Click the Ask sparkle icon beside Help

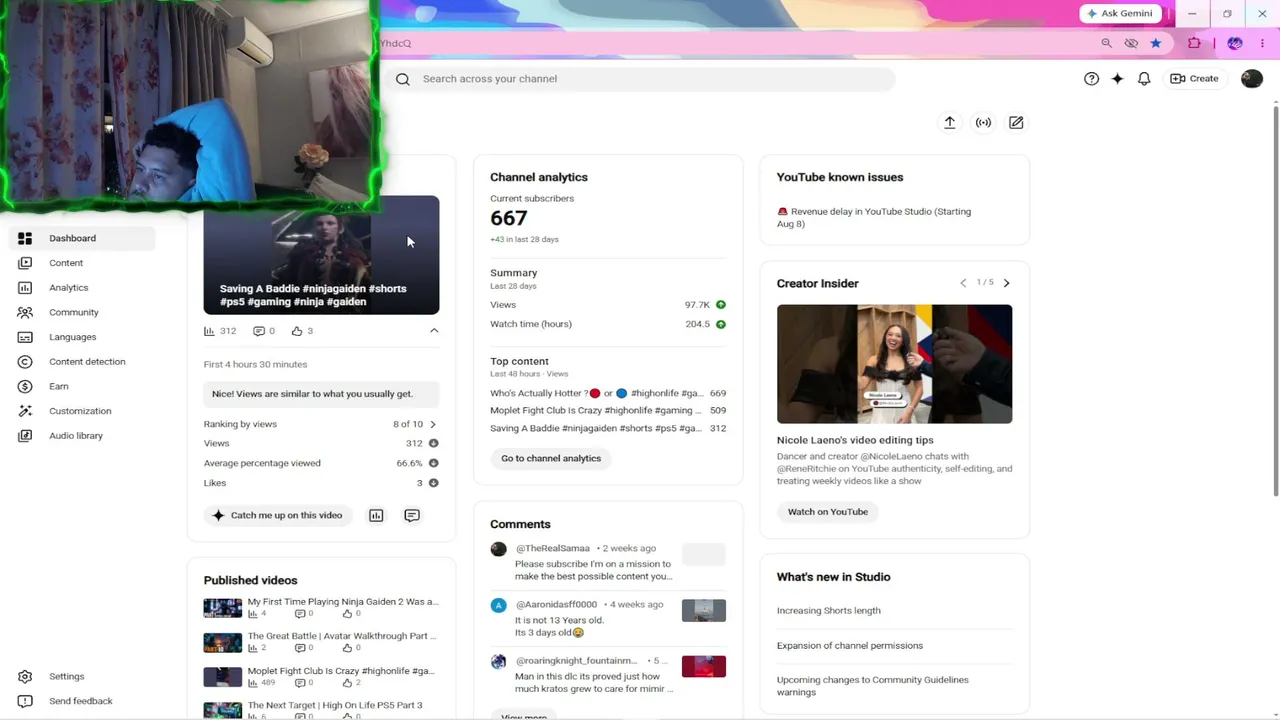click(1117, 79)
